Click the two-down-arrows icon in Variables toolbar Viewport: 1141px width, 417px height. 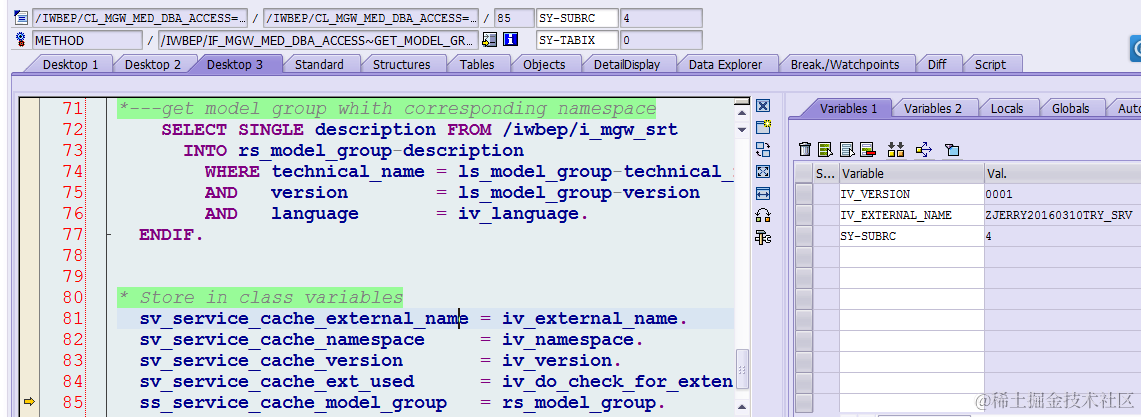pyautogui.click(x=896, y=150)
